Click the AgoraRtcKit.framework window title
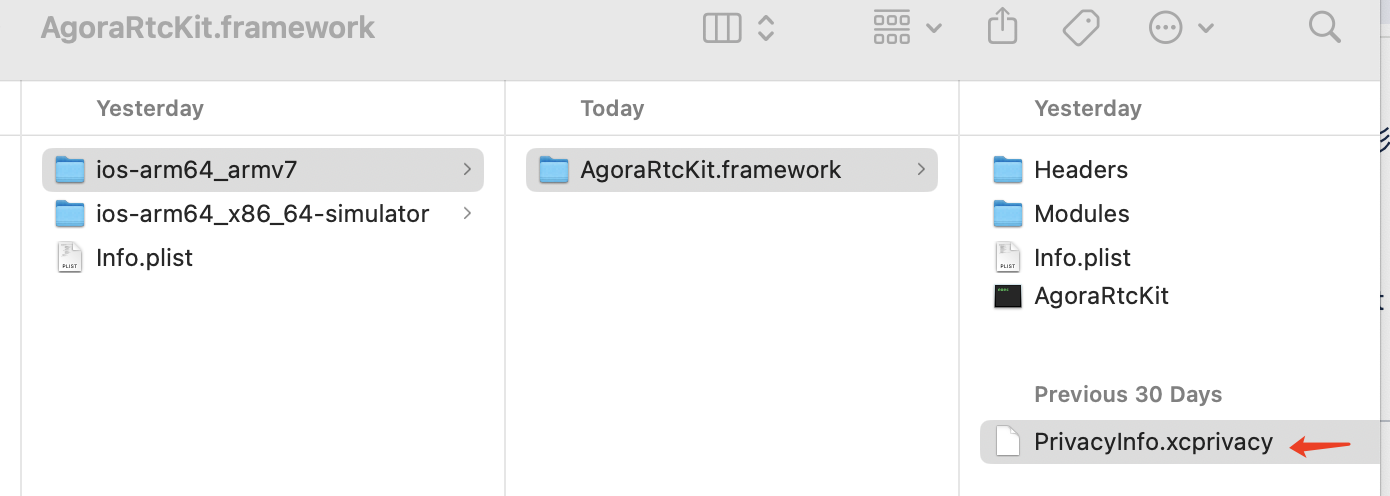 [x=208, y=27]
